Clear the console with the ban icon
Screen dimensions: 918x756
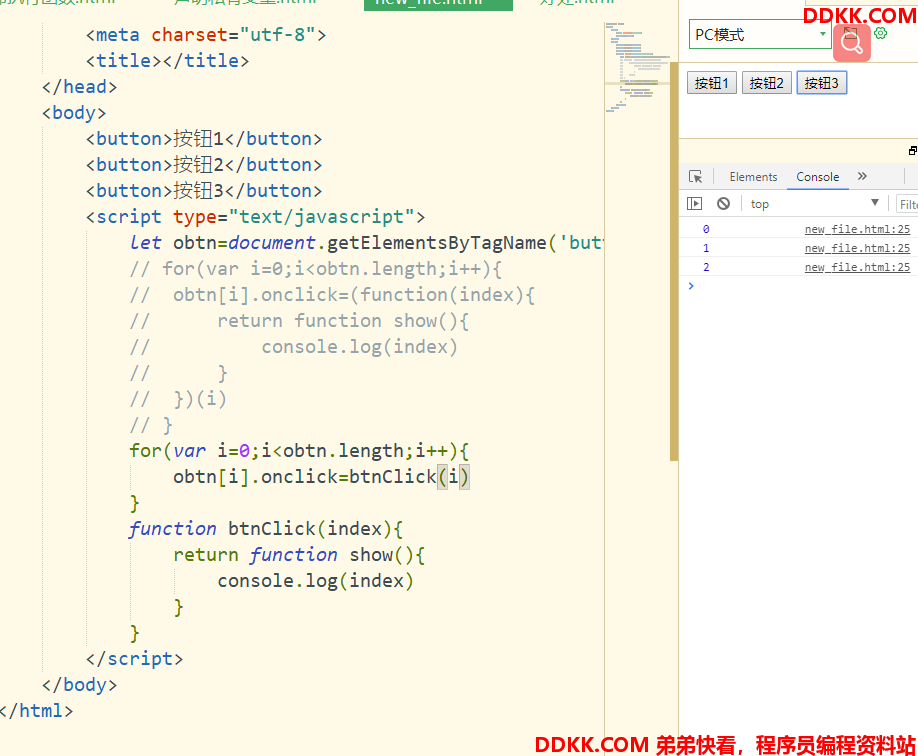click(x=724, y=204)
